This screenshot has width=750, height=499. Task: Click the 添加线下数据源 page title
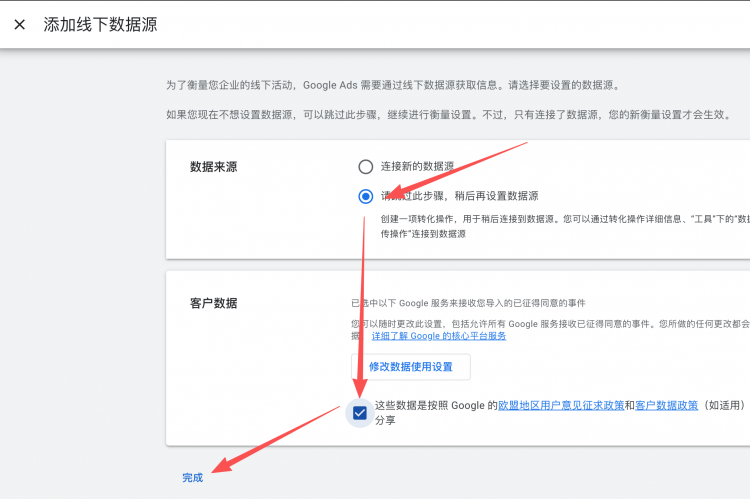tap(100, 24)
